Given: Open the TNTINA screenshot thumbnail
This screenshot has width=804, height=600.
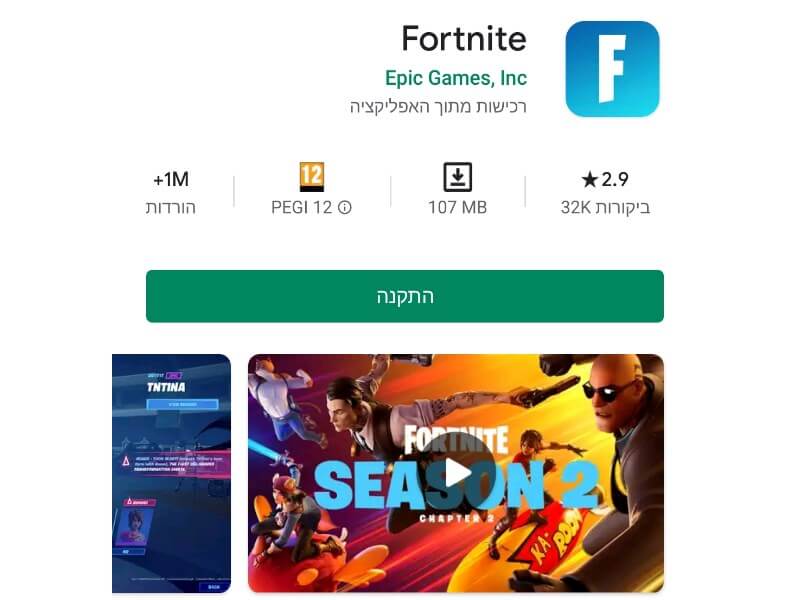Looking at the screenshot, I should (171, 473).
